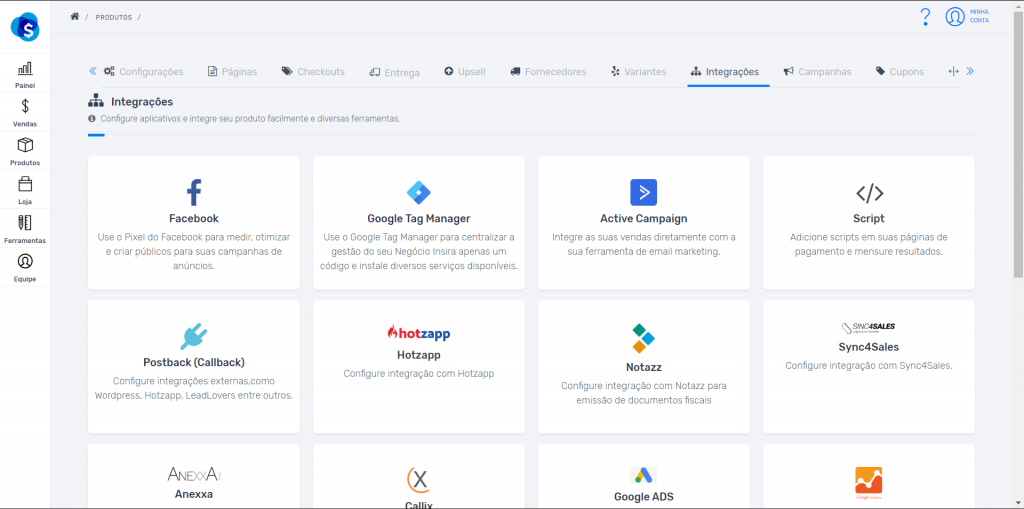Switch to the Páginas tab
1024x509 pixels.
coord(232,72)
